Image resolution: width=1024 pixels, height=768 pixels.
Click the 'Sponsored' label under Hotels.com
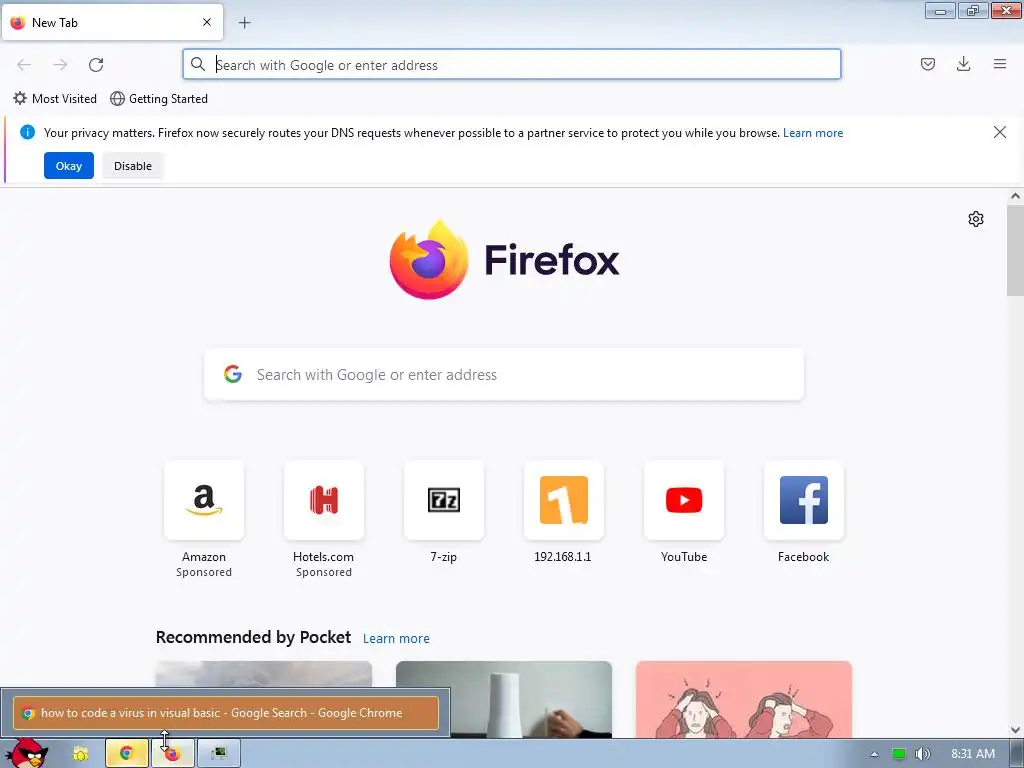coord(324,572)
